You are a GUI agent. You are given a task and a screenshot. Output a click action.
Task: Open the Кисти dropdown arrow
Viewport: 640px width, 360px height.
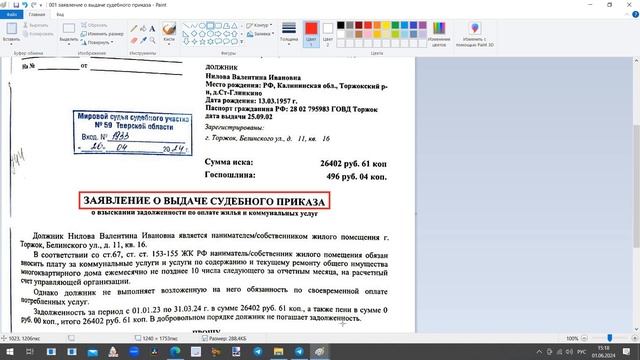point(169,43)
